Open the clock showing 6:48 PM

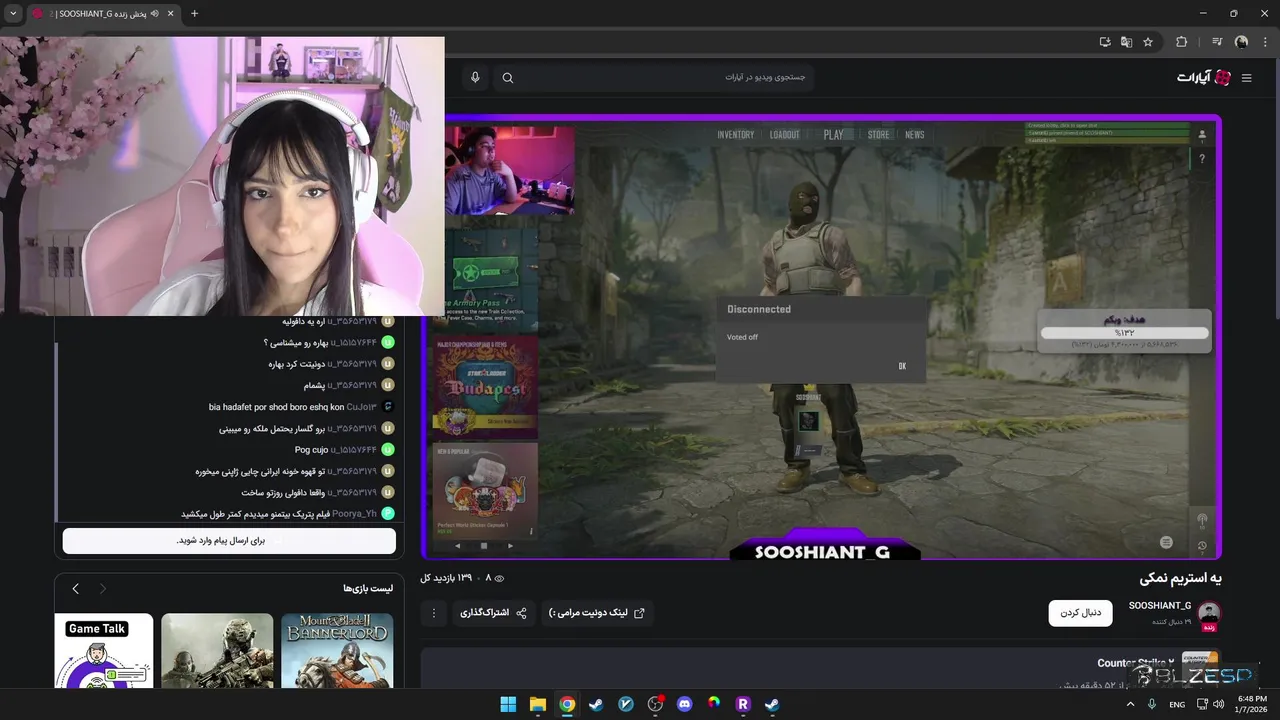[1252, 704]
